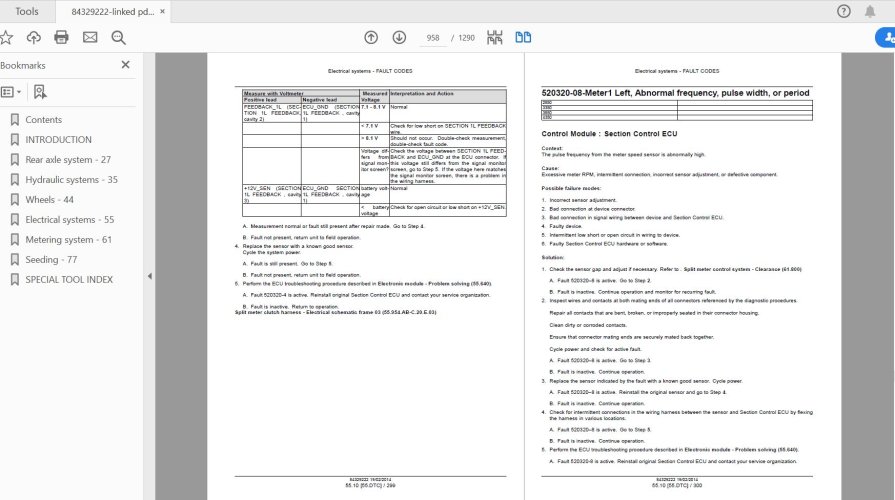Go to previous page with up arrow
895x500 pixels.
click(x=371, y=38)
